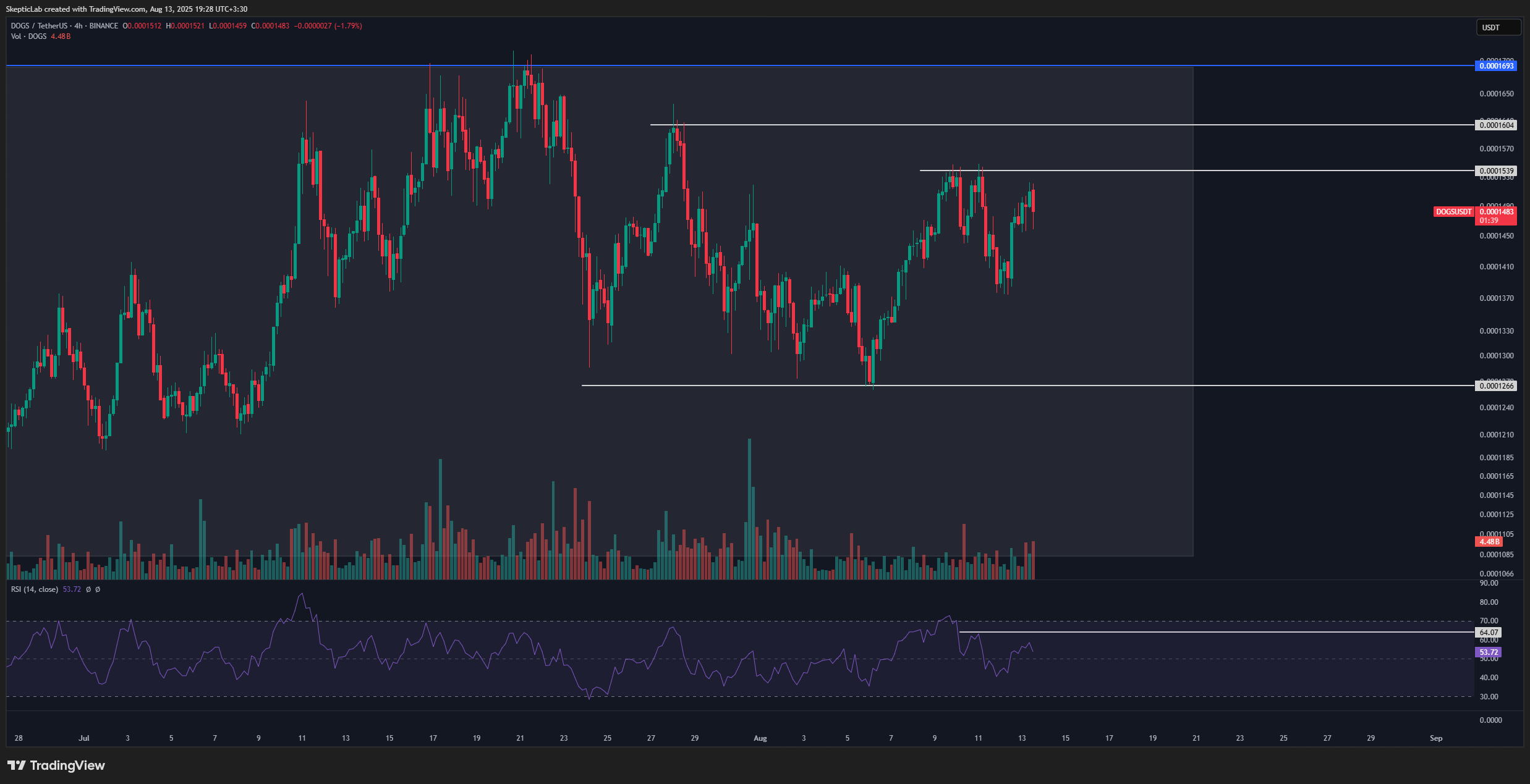Click the red 0.0001483 last price label
Screen dimensions: 1530x784
[x=1496, y=212]
